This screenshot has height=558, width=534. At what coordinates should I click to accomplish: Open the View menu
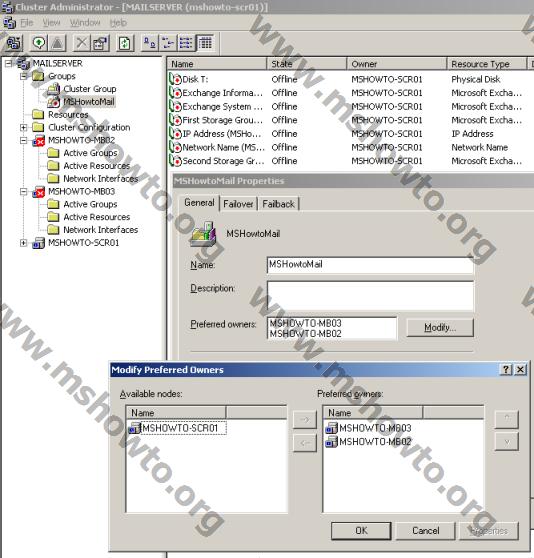(52, 23)
